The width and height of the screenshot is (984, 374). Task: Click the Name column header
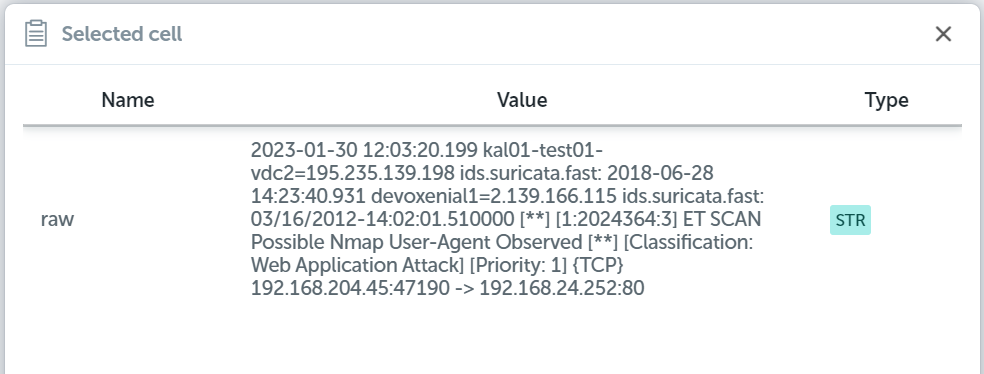[x=128, y=100]
